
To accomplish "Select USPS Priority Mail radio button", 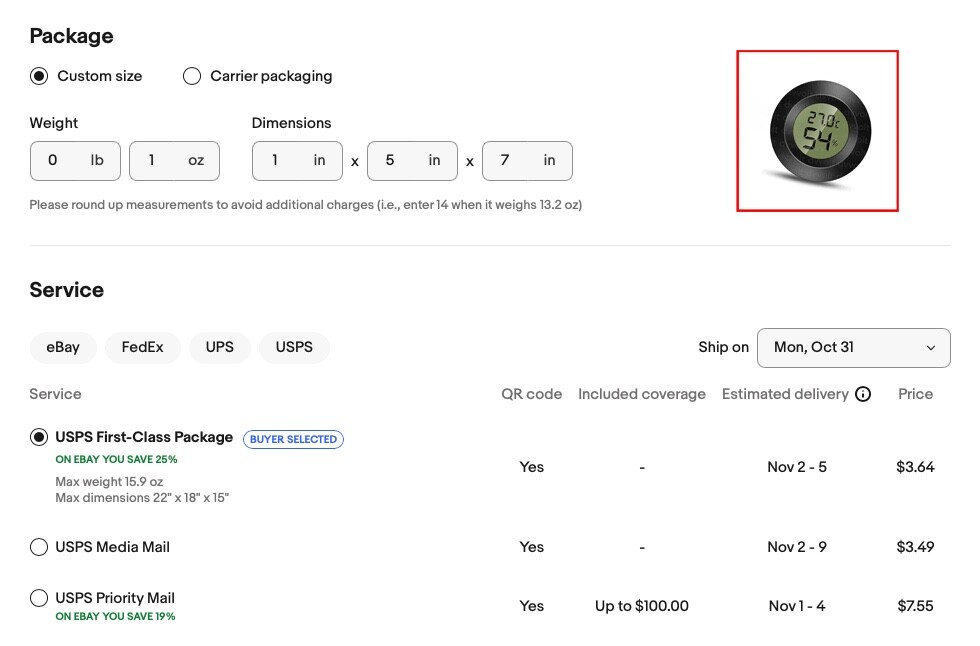I will click(39, 598).
